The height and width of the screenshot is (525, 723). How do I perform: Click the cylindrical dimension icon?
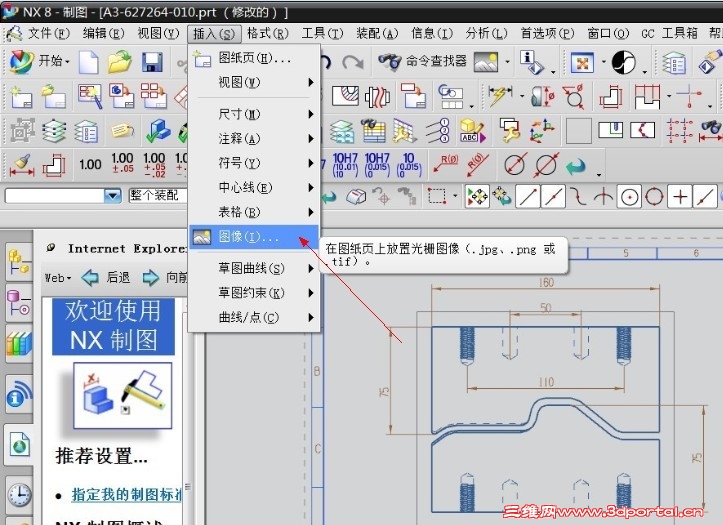[x=542, y=96]
